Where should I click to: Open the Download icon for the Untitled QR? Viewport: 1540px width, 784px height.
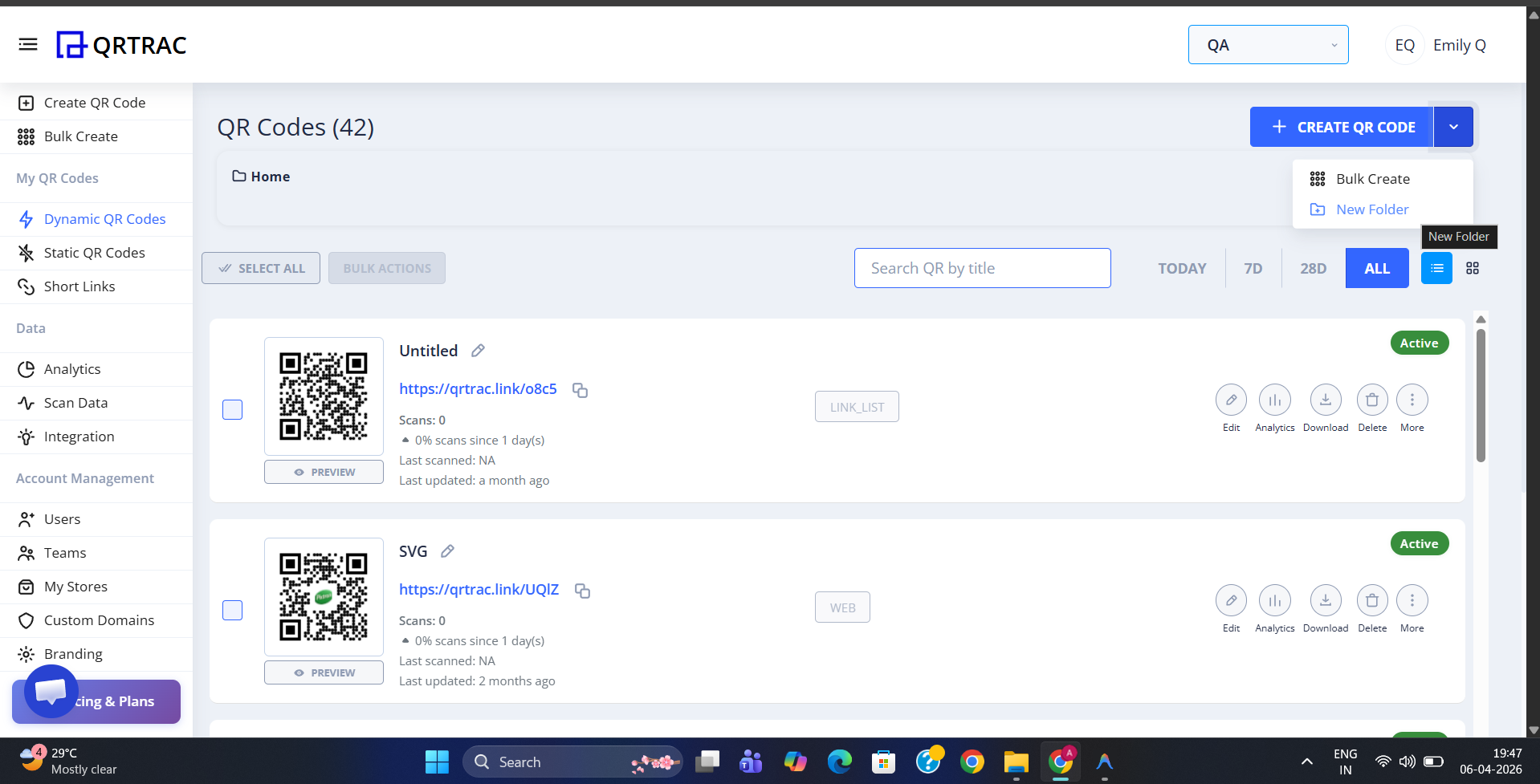tap(1325, 399)
